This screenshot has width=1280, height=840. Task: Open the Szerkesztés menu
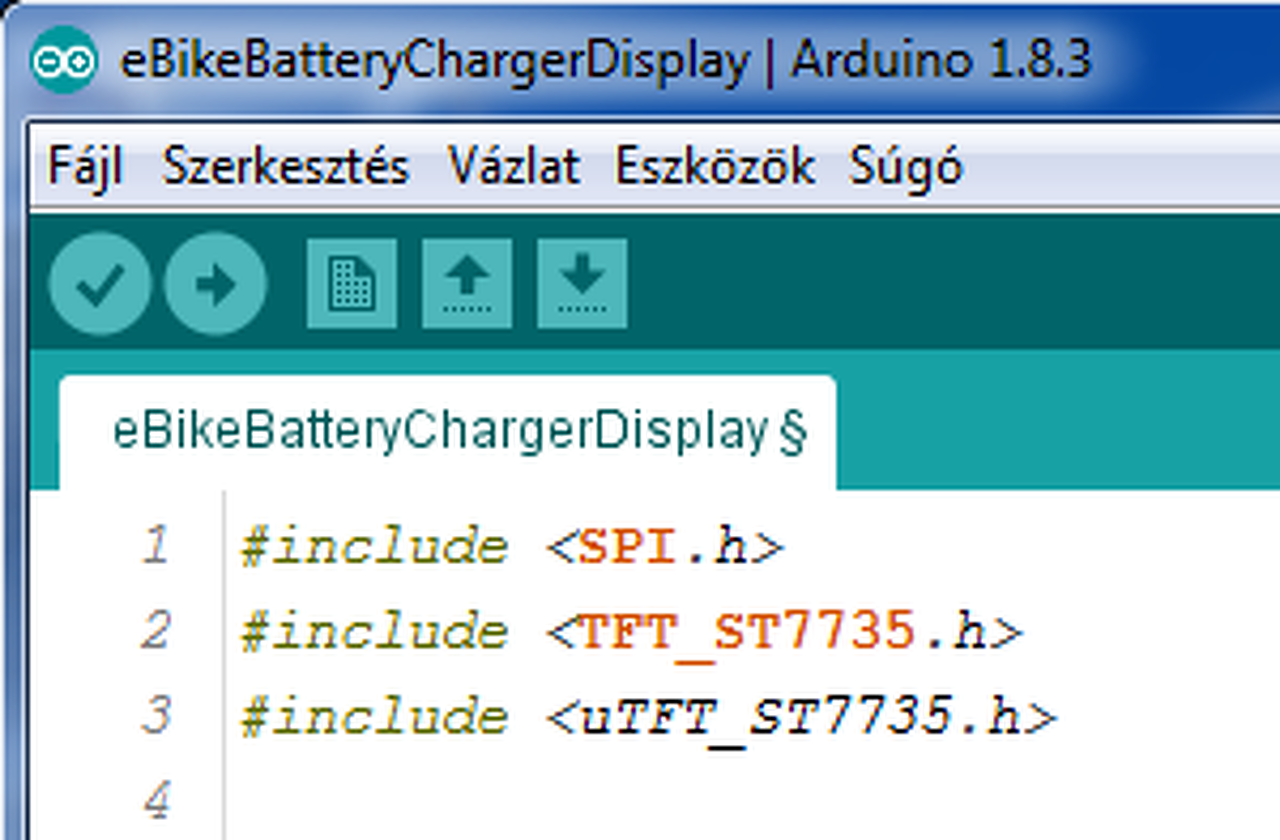(x=286, y=166)
